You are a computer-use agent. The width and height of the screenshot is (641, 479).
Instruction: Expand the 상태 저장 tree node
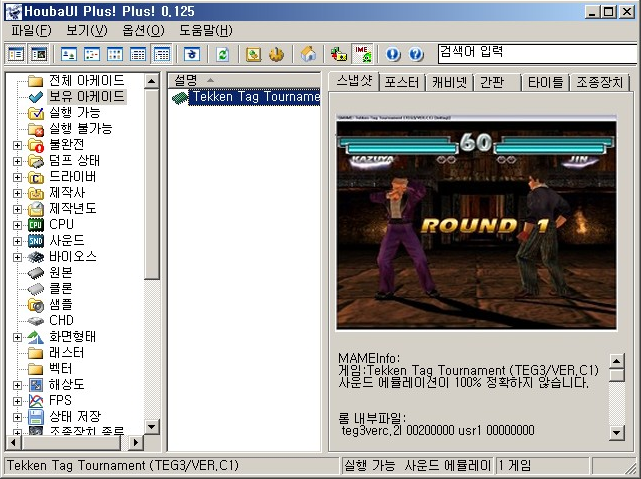pos(17,417)
